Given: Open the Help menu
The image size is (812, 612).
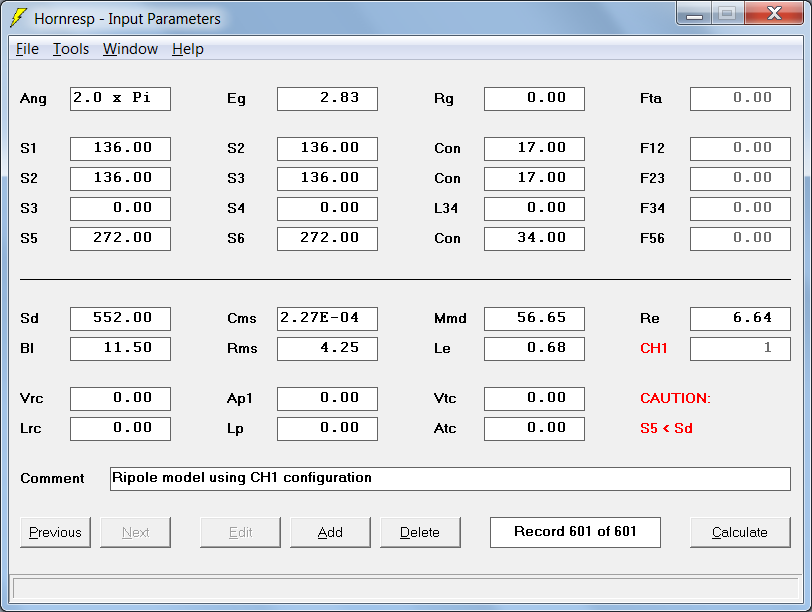Looking at the screenshot, I should point(187,49).
